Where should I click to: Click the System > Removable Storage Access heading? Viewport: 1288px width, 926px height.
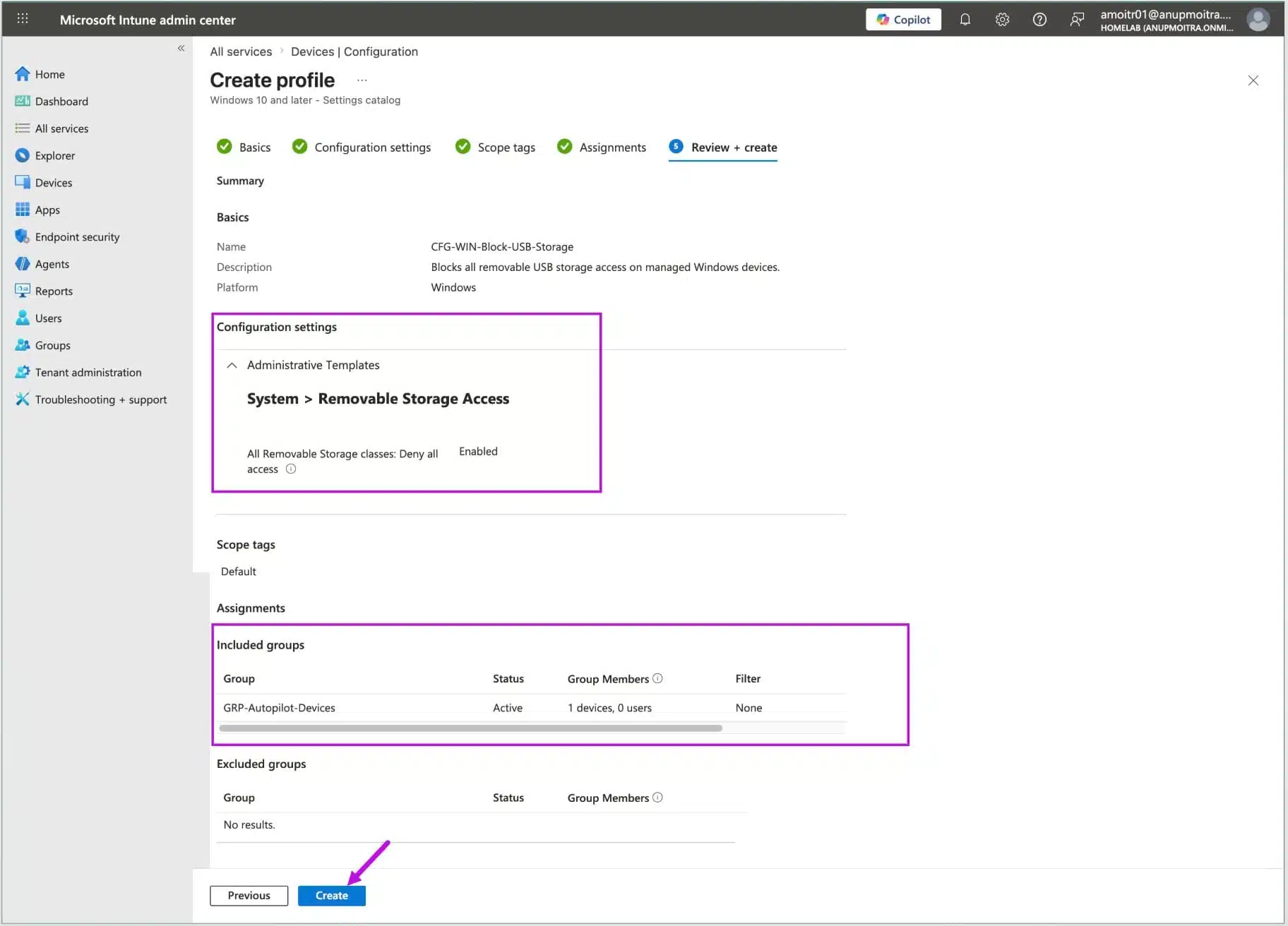(378, 399)
